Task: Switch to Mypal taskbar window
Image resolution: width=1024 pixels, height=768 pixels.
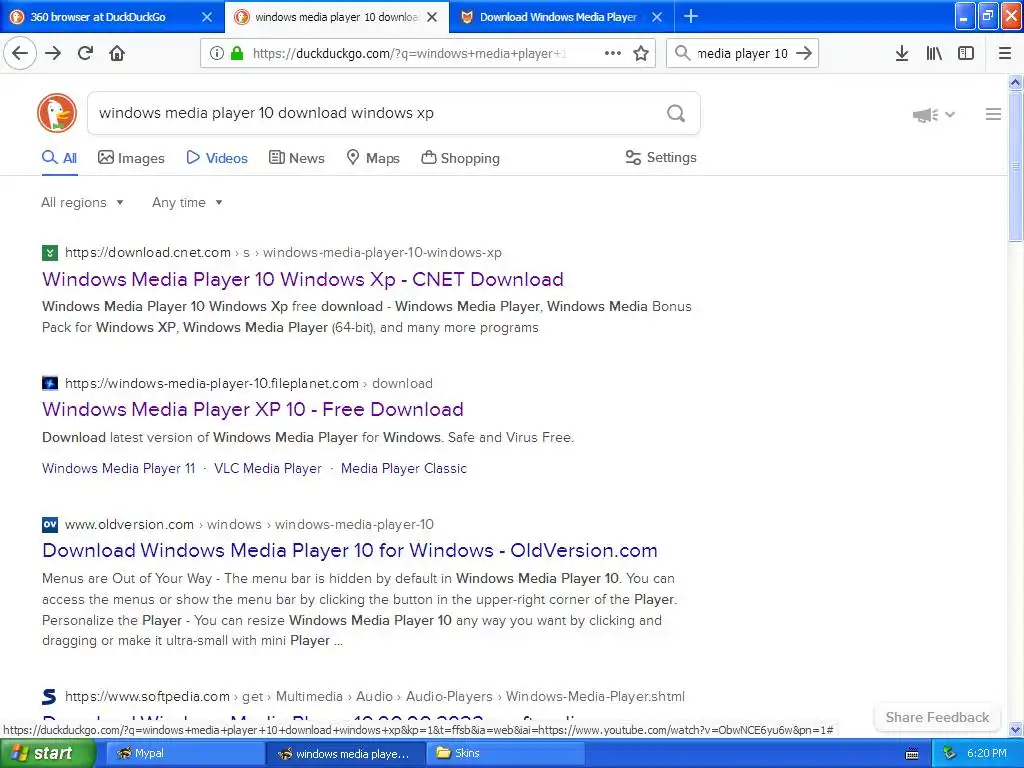Action: click(x=183, y=753)
